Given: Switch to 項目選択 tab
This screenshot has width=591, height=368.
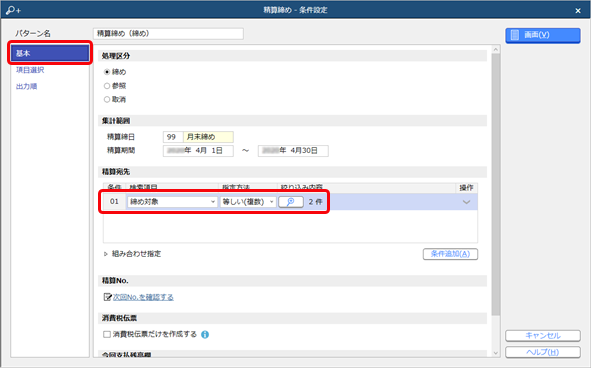Looking at the screenshot, I should (x=30, y=70).
